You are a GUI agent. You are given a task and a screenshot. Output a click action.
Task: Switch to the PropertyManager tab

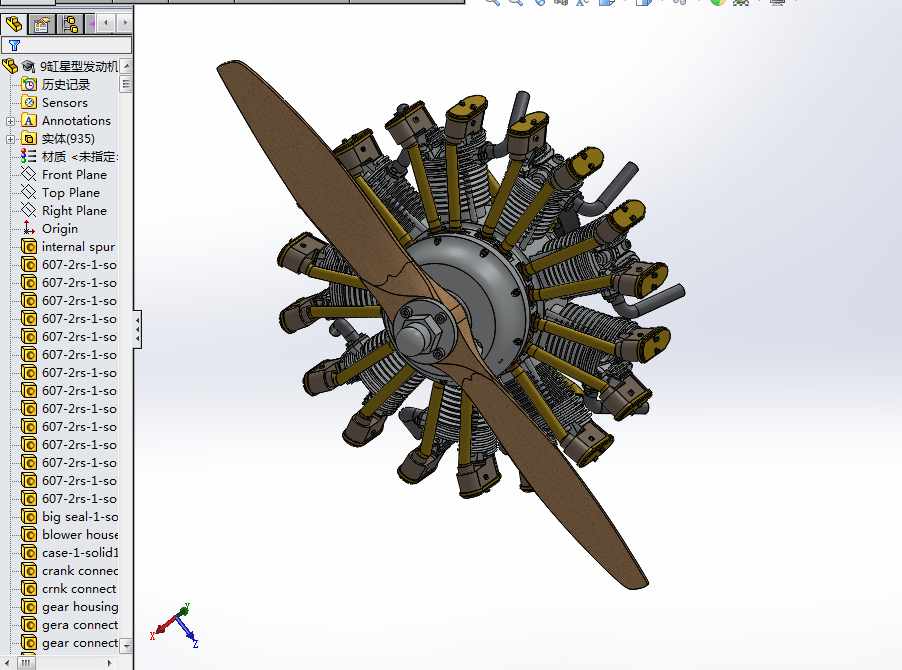(42, 23)
